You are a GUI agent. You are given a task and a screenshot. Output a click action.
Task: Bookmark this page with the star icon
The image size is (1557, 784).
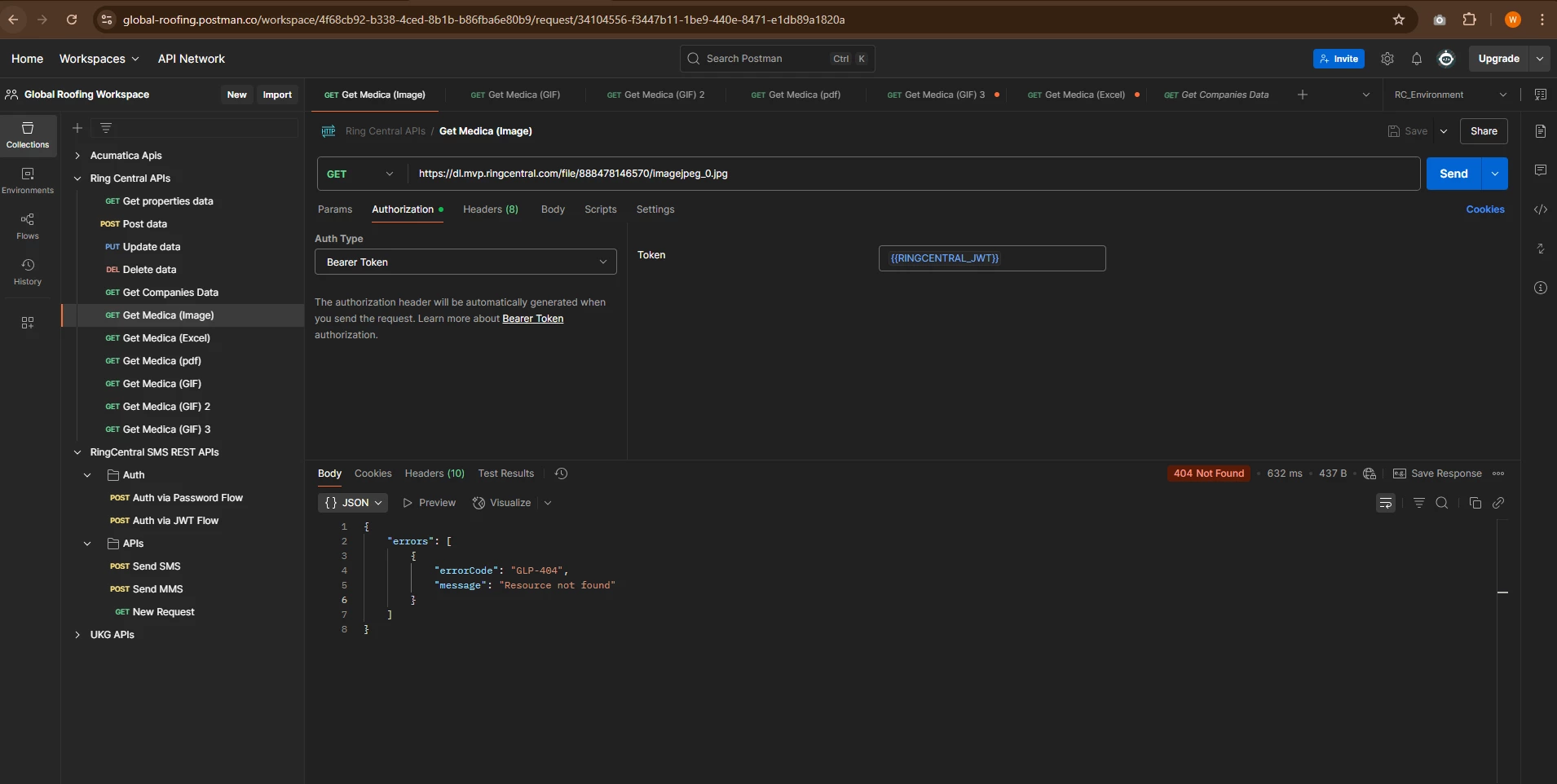(x=1399, y=20)
